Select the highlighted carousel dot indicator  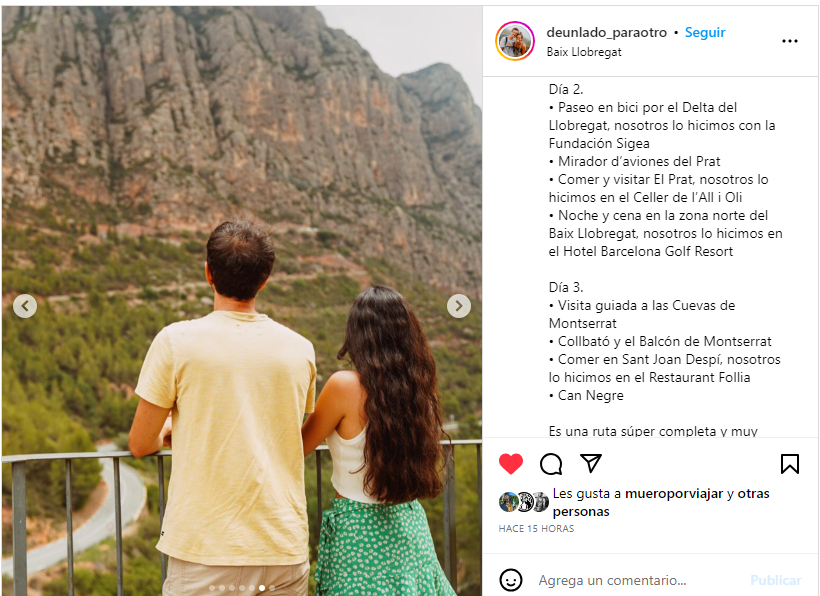[262, 588]
